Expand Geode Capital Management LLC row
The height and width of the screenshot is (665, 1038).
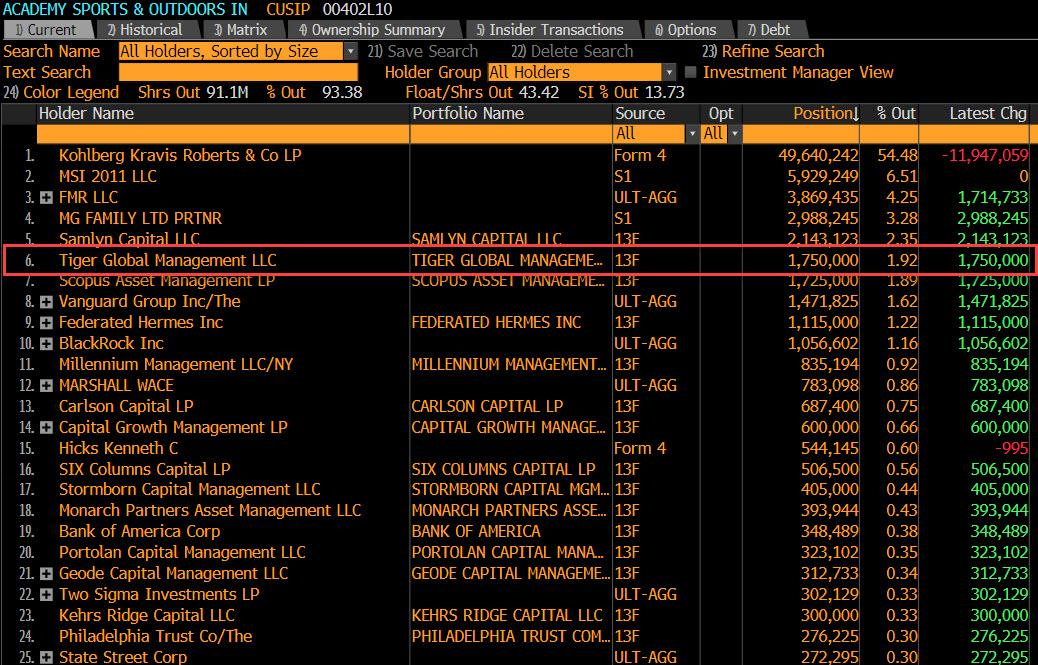pyautogui.click(x=46, y=574)
